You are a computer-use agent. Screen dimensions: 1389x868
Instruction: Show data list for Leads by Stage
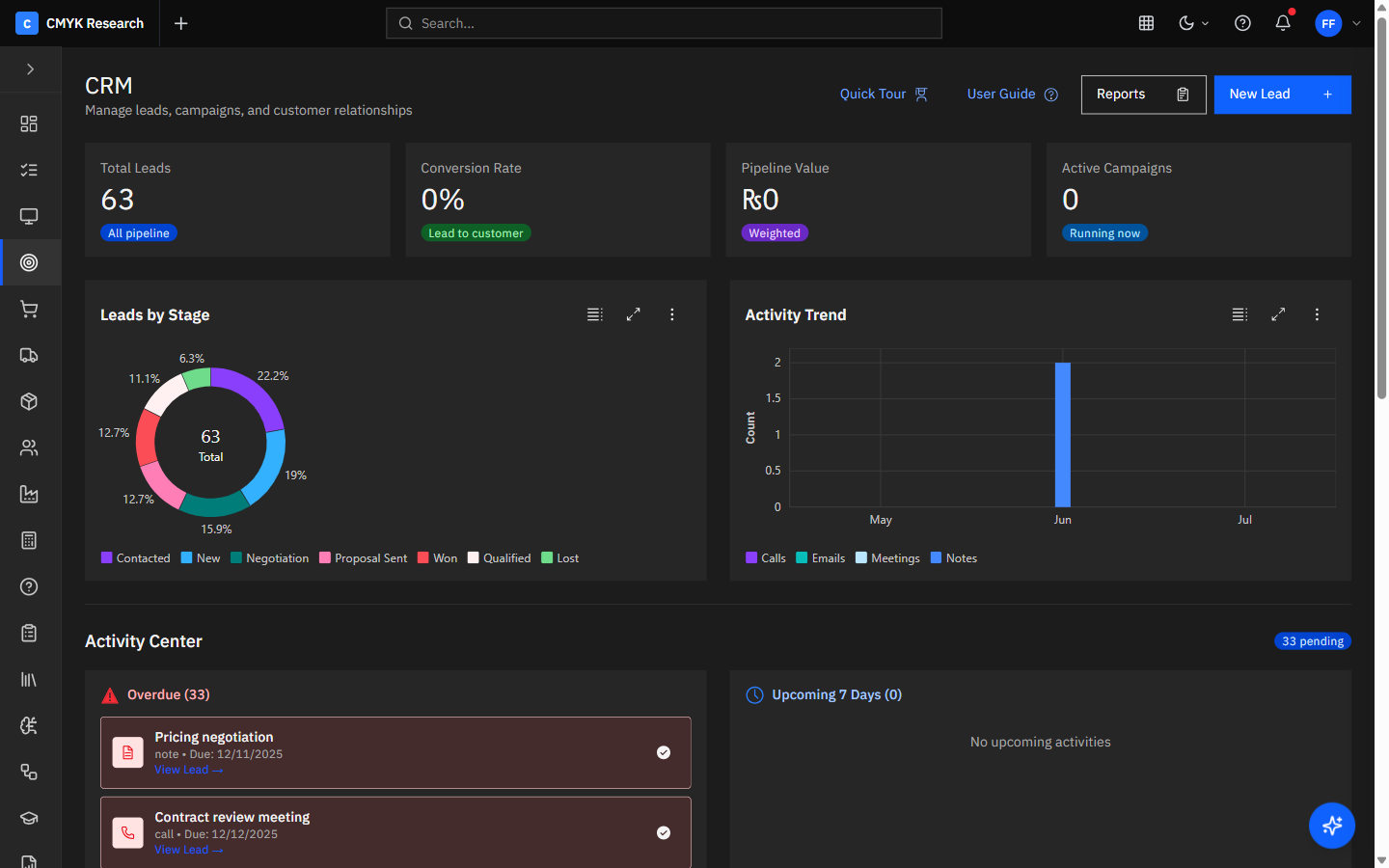(x=595, y=314)
